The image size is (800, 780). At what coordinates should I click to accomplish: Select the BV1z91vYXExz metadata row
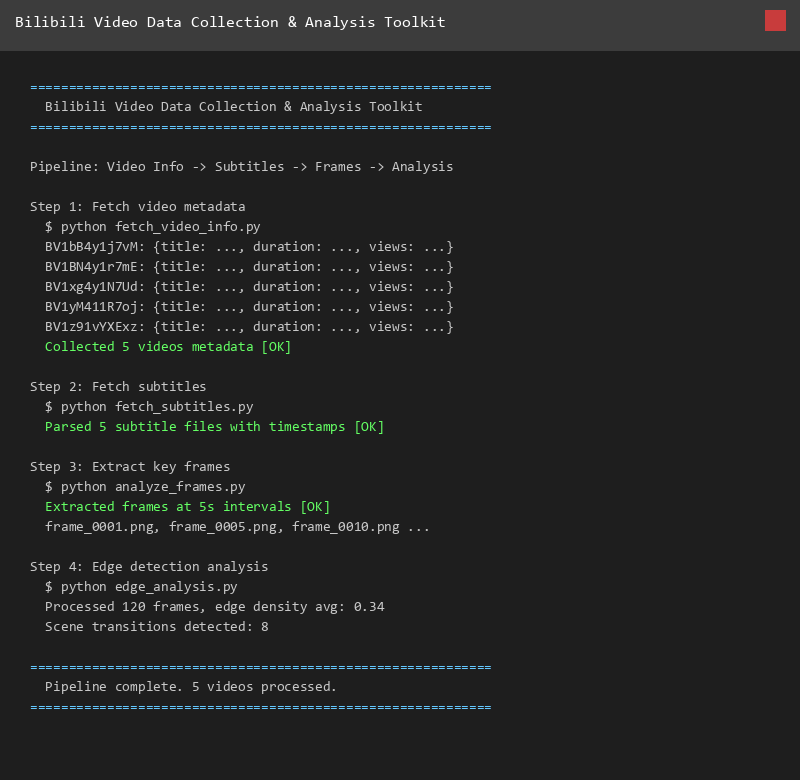click(249, 326)
